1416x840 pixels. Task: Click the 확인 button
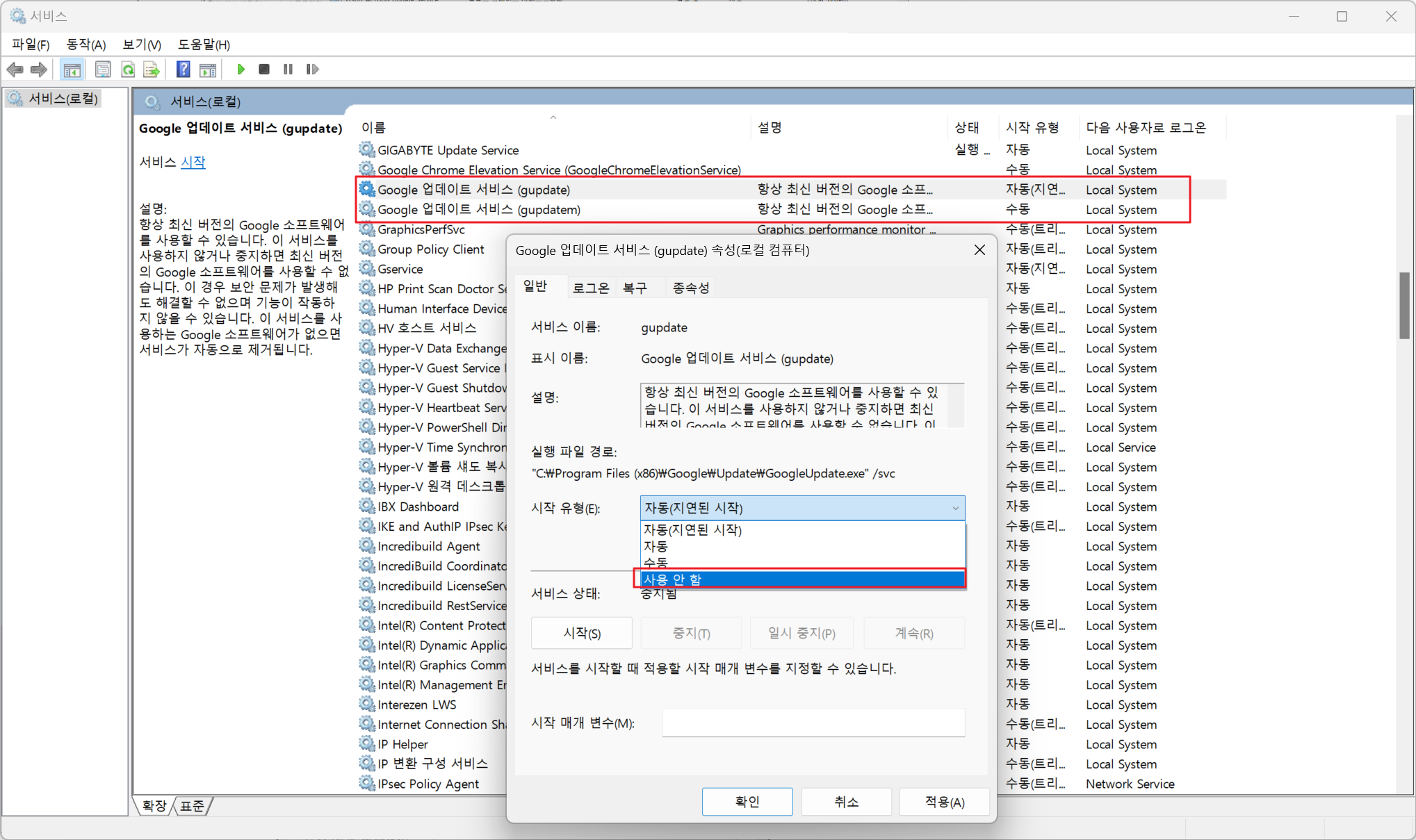pyautogui.click(x=747, y=801)
